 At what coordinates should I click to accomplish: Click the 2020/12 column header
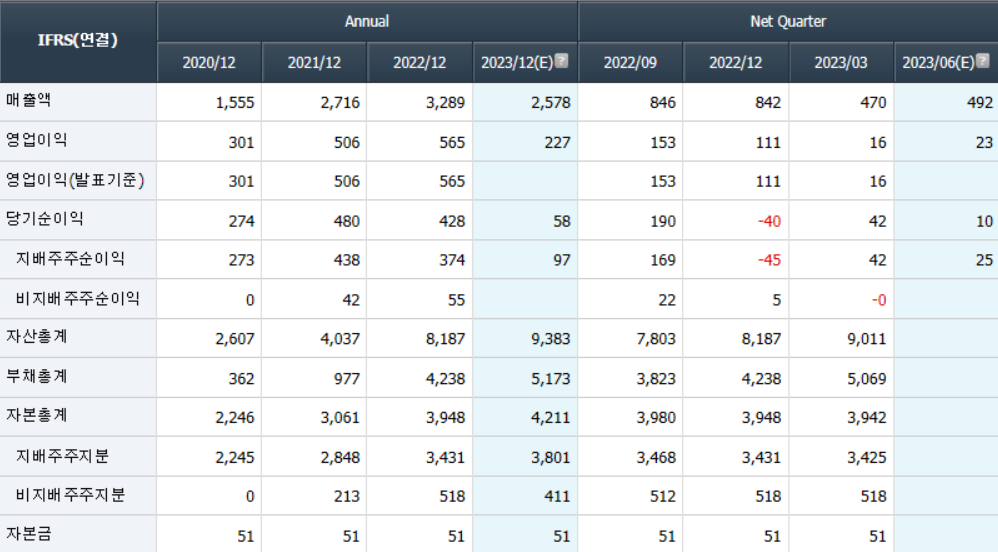(209, 62)
